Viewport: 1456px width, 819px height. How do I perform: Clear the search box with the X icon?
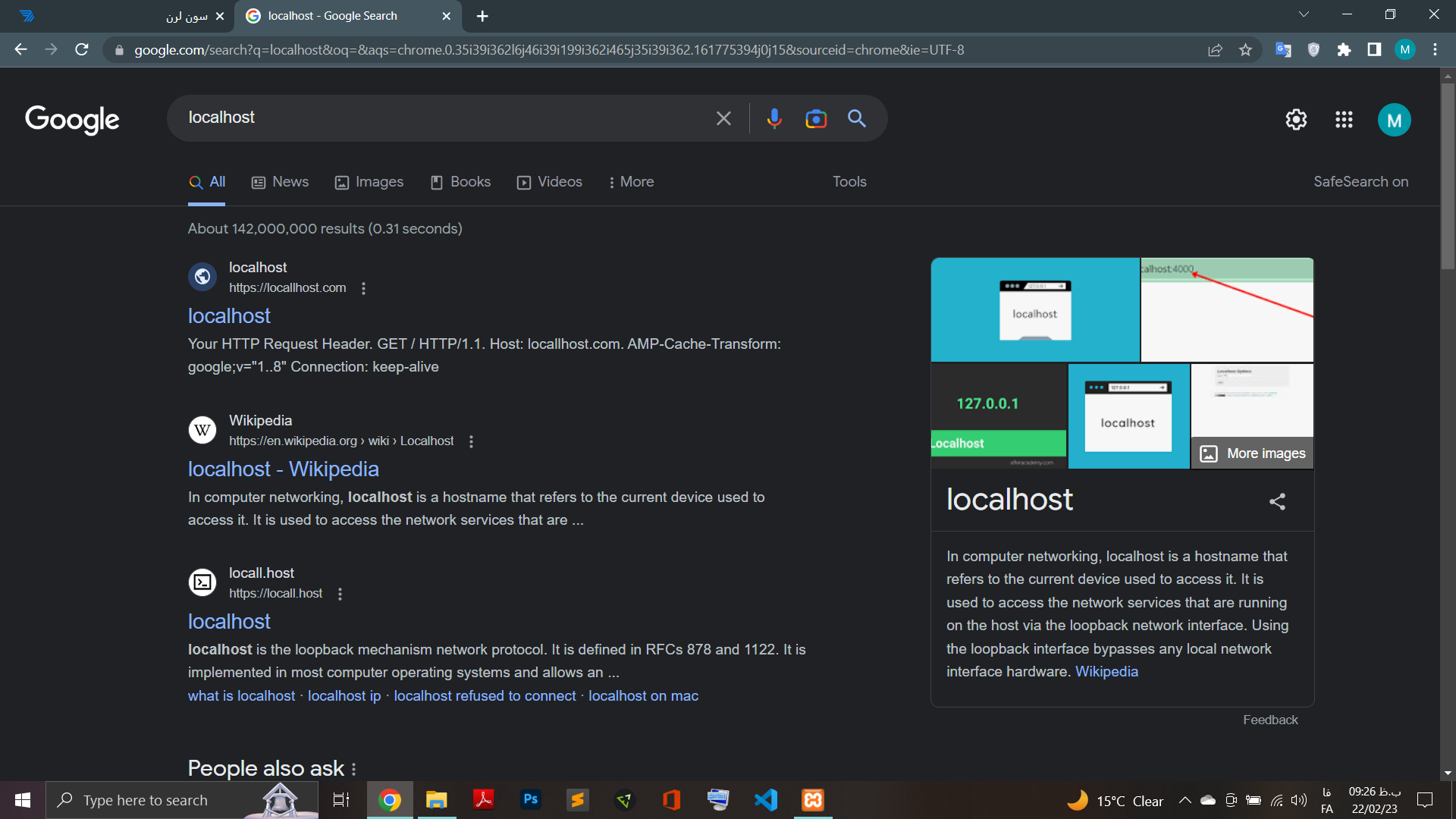click(723, 118)
